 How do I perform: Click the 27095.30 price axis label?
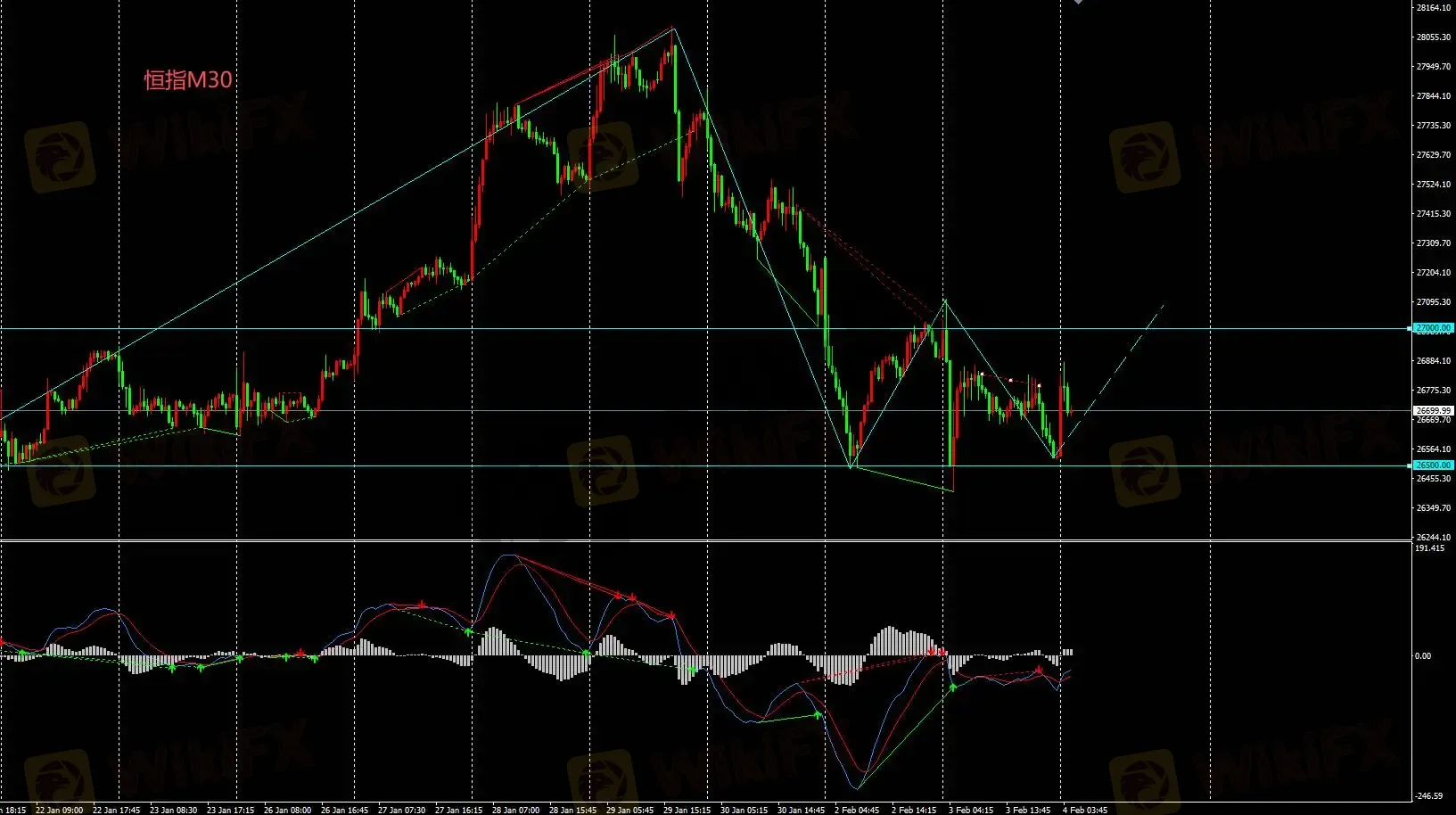pos(1434,302)
